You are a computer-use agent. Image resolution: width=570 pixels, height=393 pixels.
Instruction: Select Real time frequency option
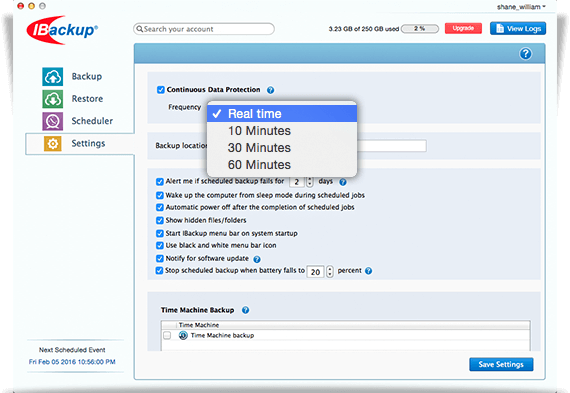282,114
